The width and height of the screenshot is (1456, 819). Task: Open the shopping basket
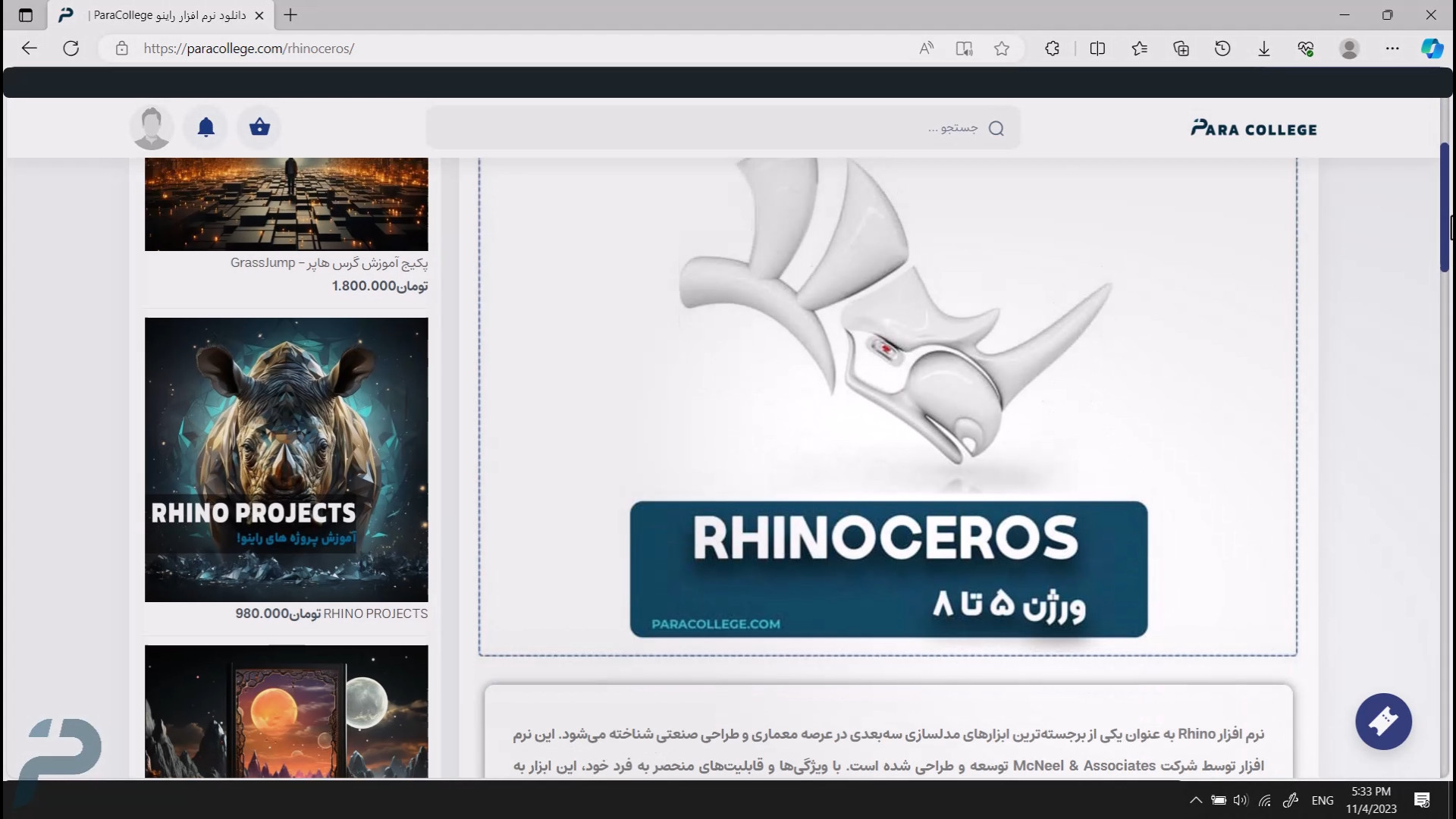coord(260,127)
